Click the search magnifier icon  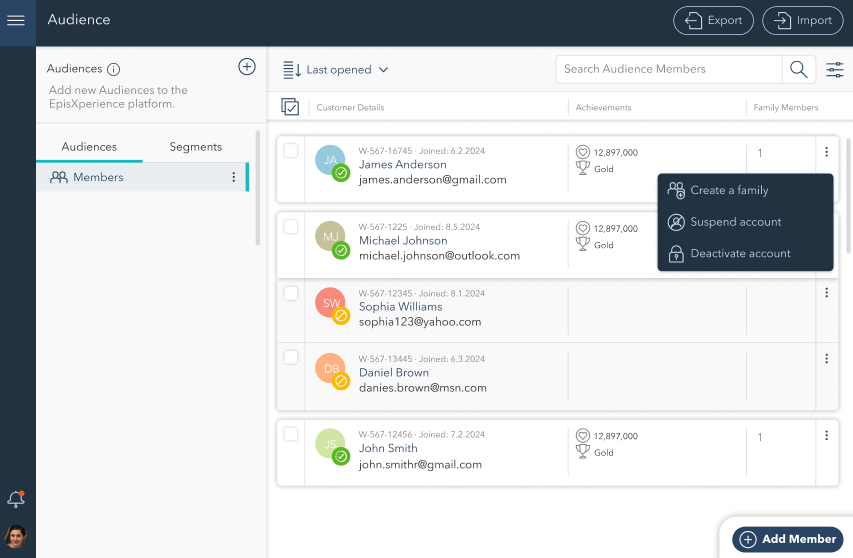pos(799,70)
